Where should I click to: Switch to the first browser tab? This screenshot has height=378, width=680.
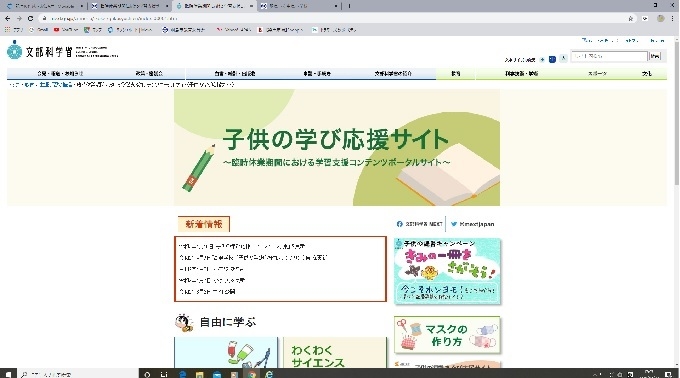tap(45, 6)
